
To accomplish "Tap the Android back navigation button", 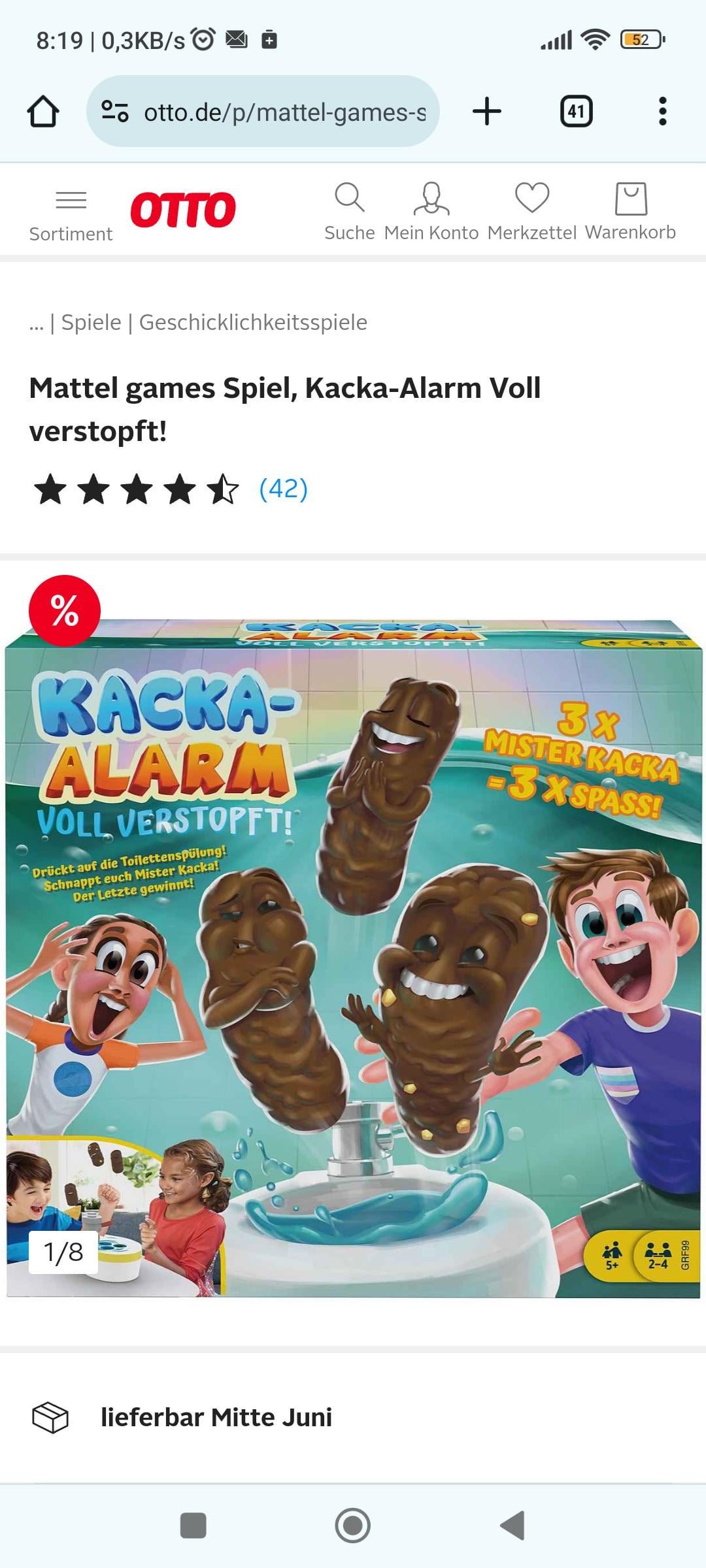I will 513,1526.
